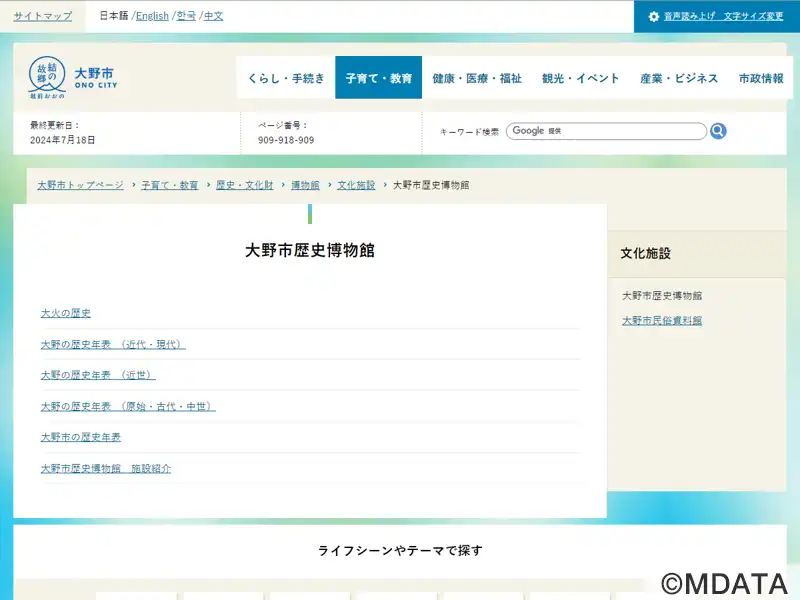Switch language to English
The image size is (800, 600).
pyautogui.click(x=152, y=16)
